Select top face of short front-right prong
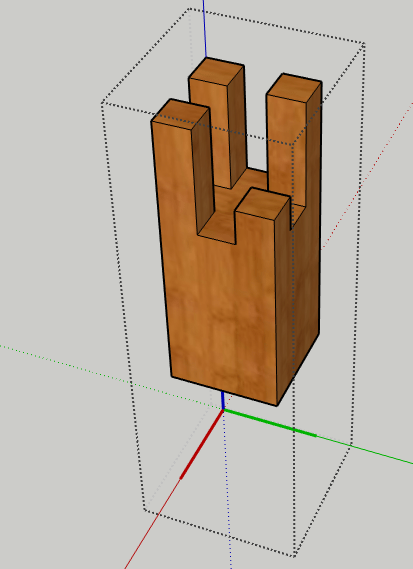The height and width of the screenshot is (569, 413). pyautogui.click(x=263, y=203)
